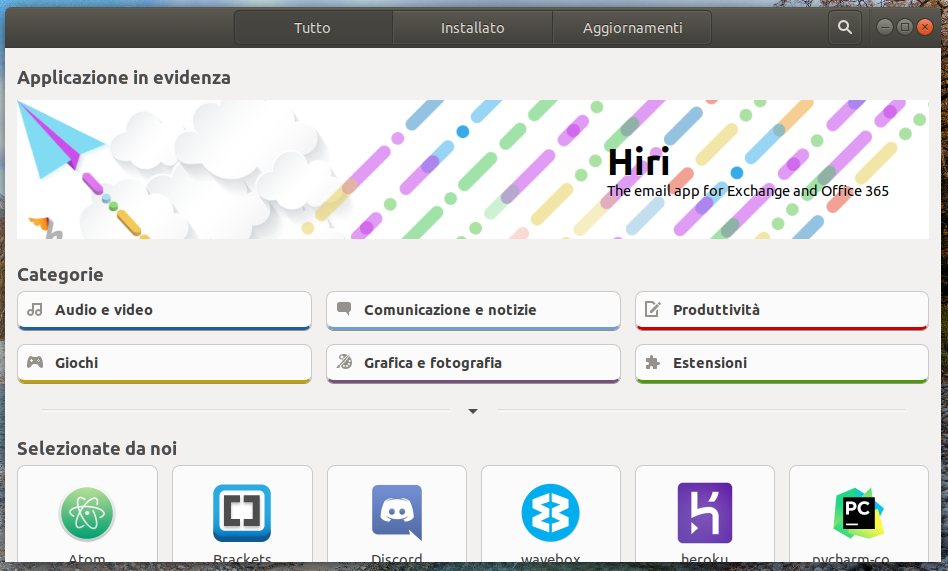Open the Grafica e fotografia category

pos(473,364)
